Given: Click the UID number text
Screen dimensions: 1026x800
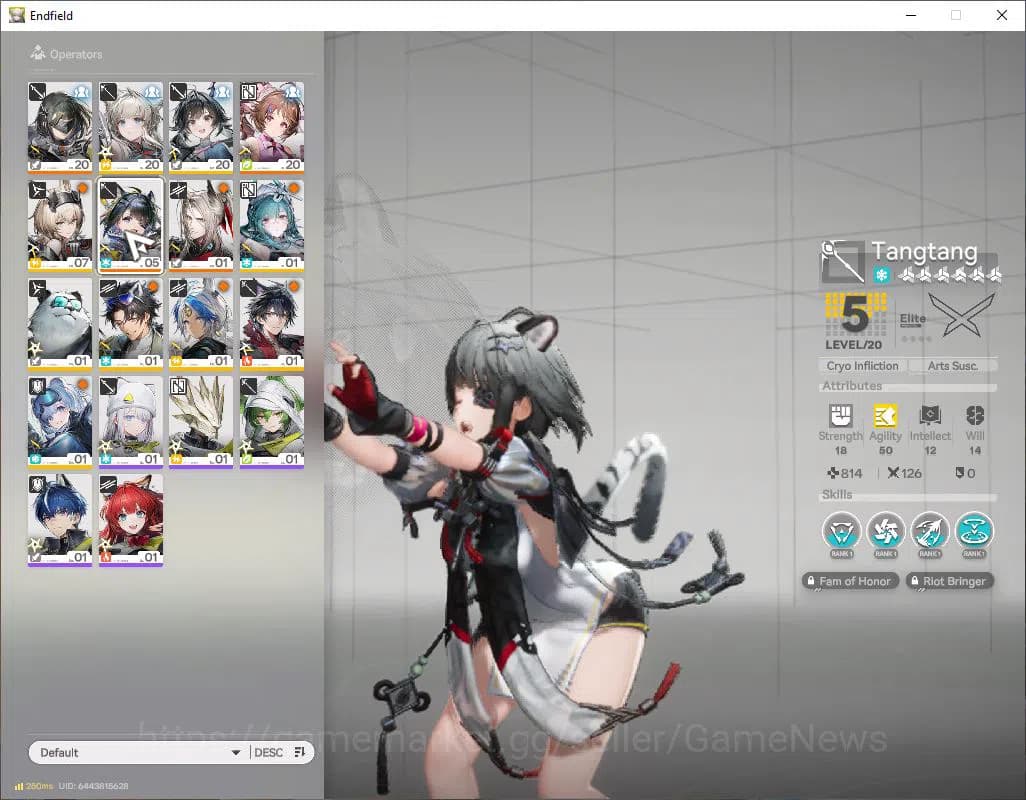Looking at the screenshot, I should click(93, 786).
